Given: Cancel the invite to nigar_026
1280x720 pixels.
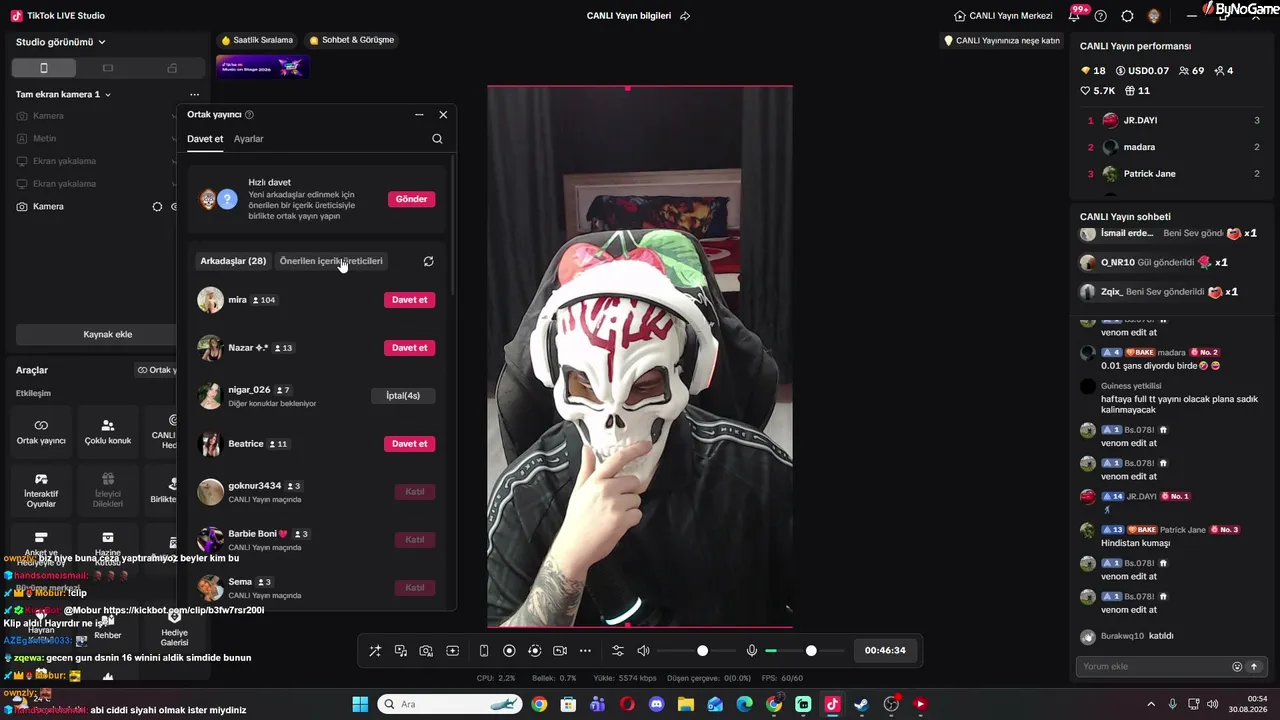Looking at the screenshot, I should (x=403, y=396).
